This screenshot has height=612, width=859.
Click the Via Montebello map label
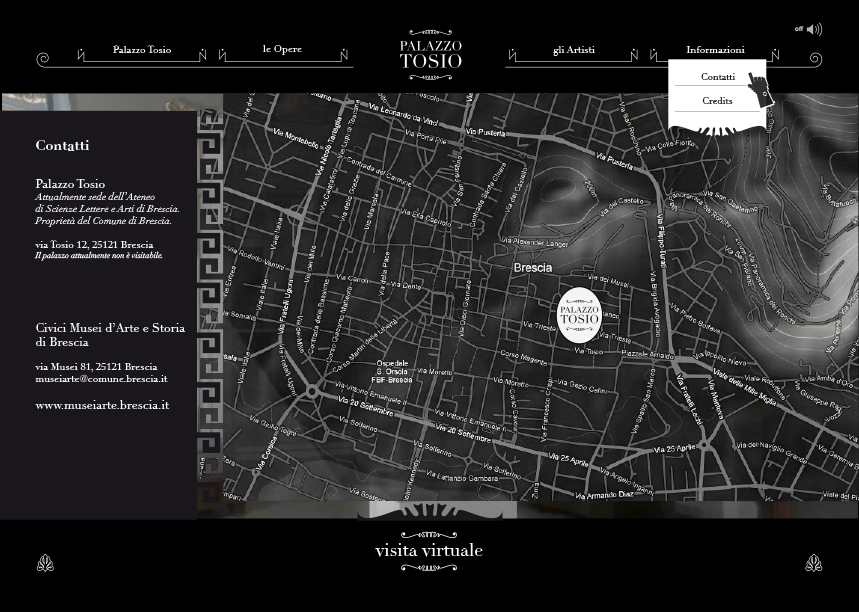(295, 139)
